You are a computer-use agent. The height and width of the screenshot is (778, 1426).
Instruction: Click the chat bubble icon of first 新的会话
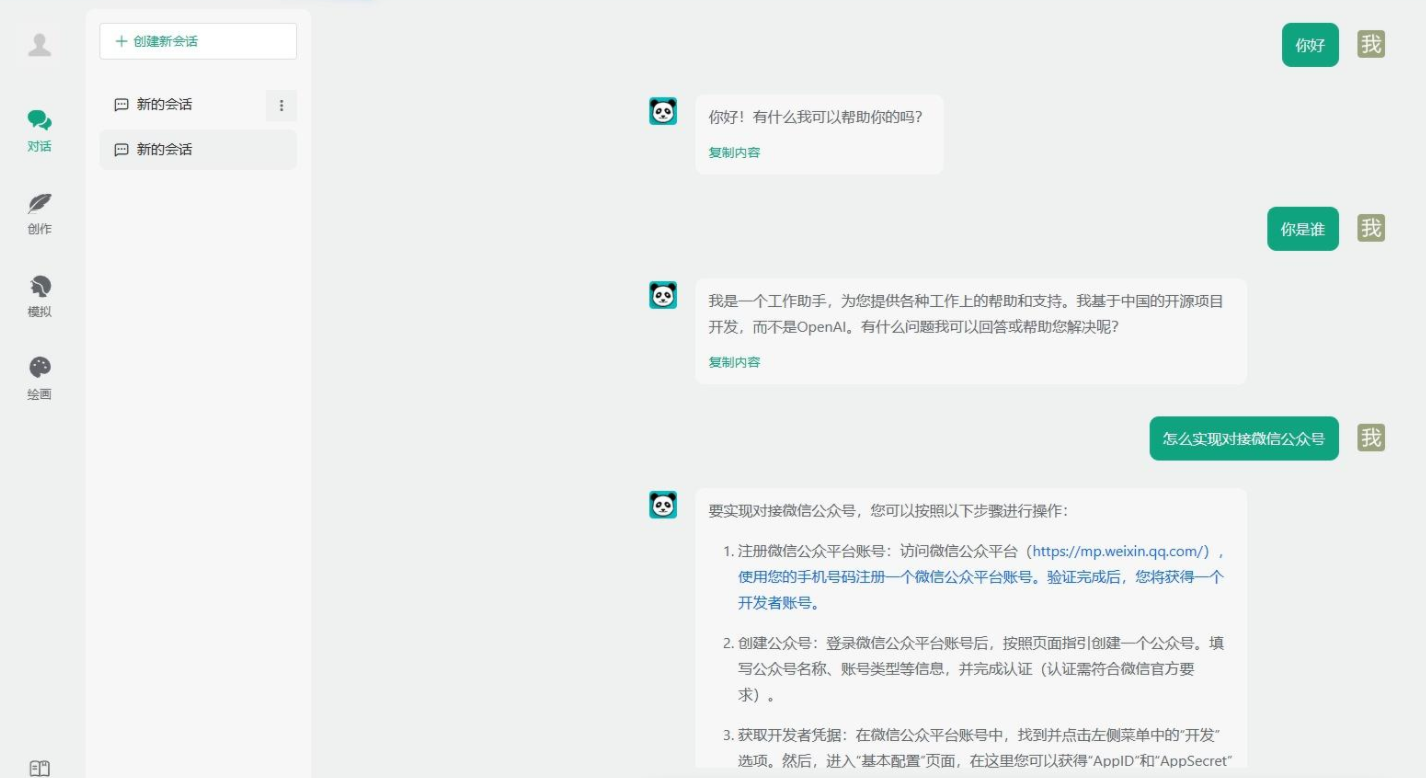click(122, 105)
